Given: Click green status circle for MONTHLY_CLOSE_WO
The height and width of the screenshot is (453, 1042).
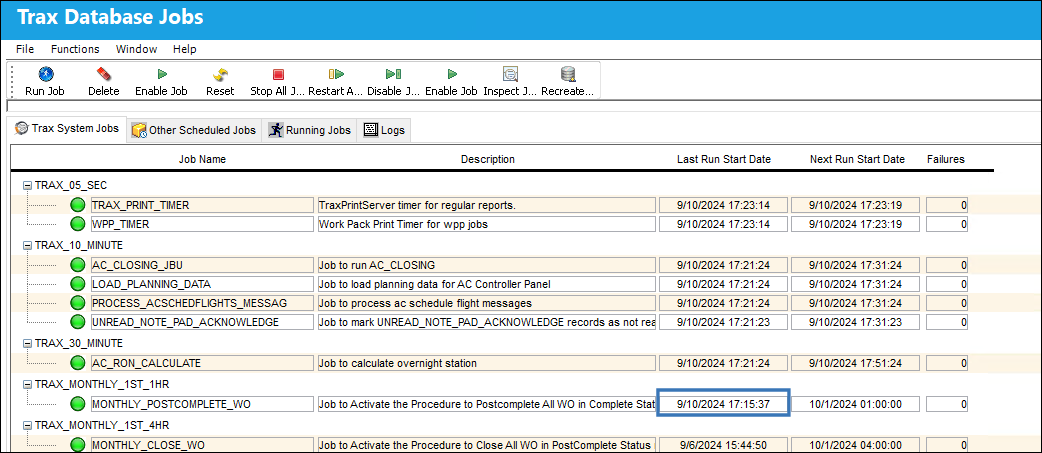Looking at the screenshot, I should coord(78,445).
